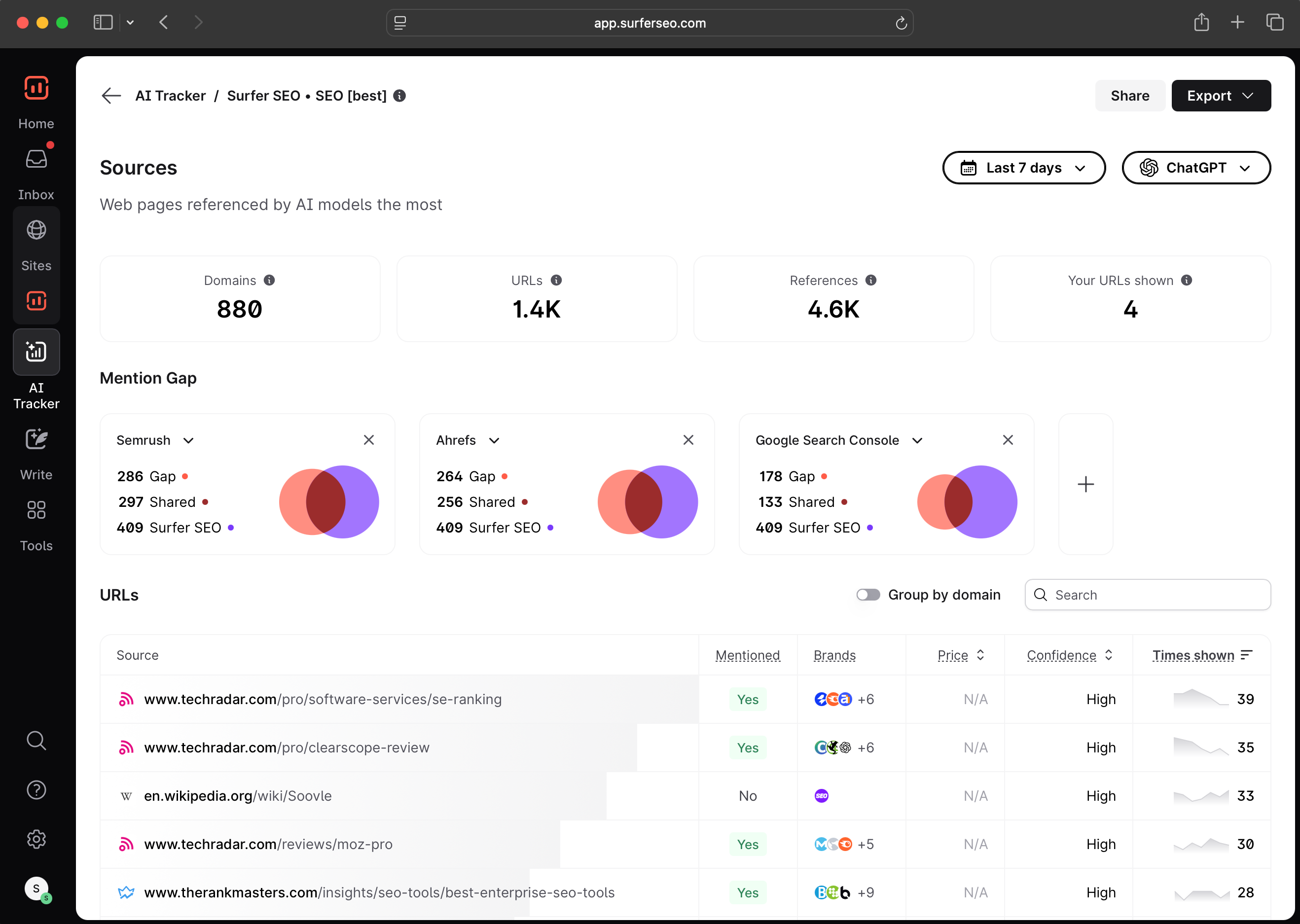The width and height of the screenshot is (1300, 924).
Task: Open the Write tool in sidebar
Action: pos(36,440)
